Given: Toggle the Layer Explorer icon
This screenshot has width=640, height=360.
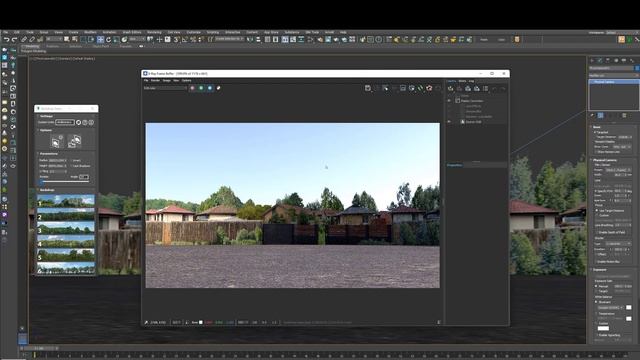Looking at the screenshot, I should pos(276,40).
